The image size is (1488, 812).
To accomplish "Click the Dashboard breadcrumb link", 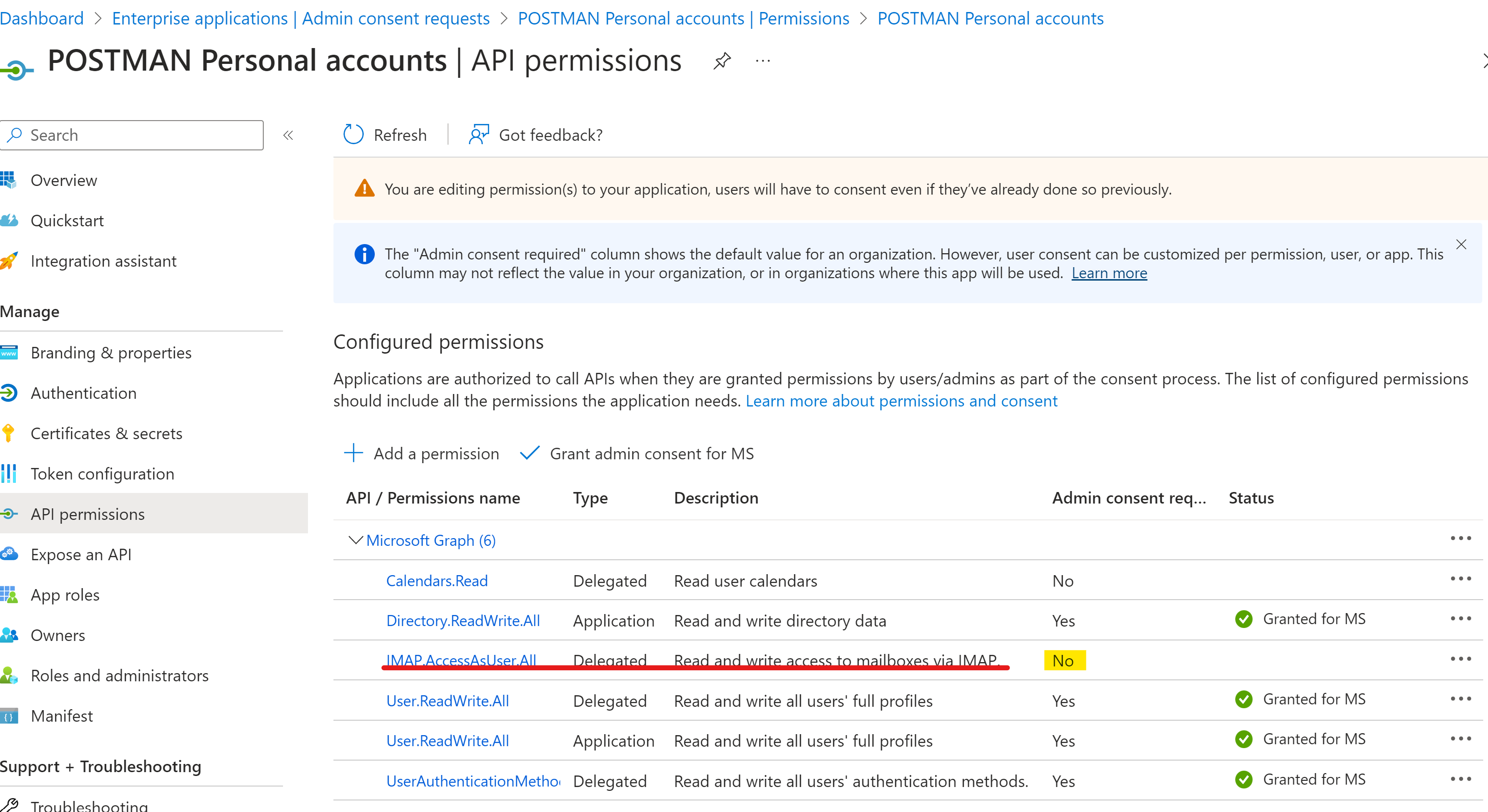I will 42,18.
